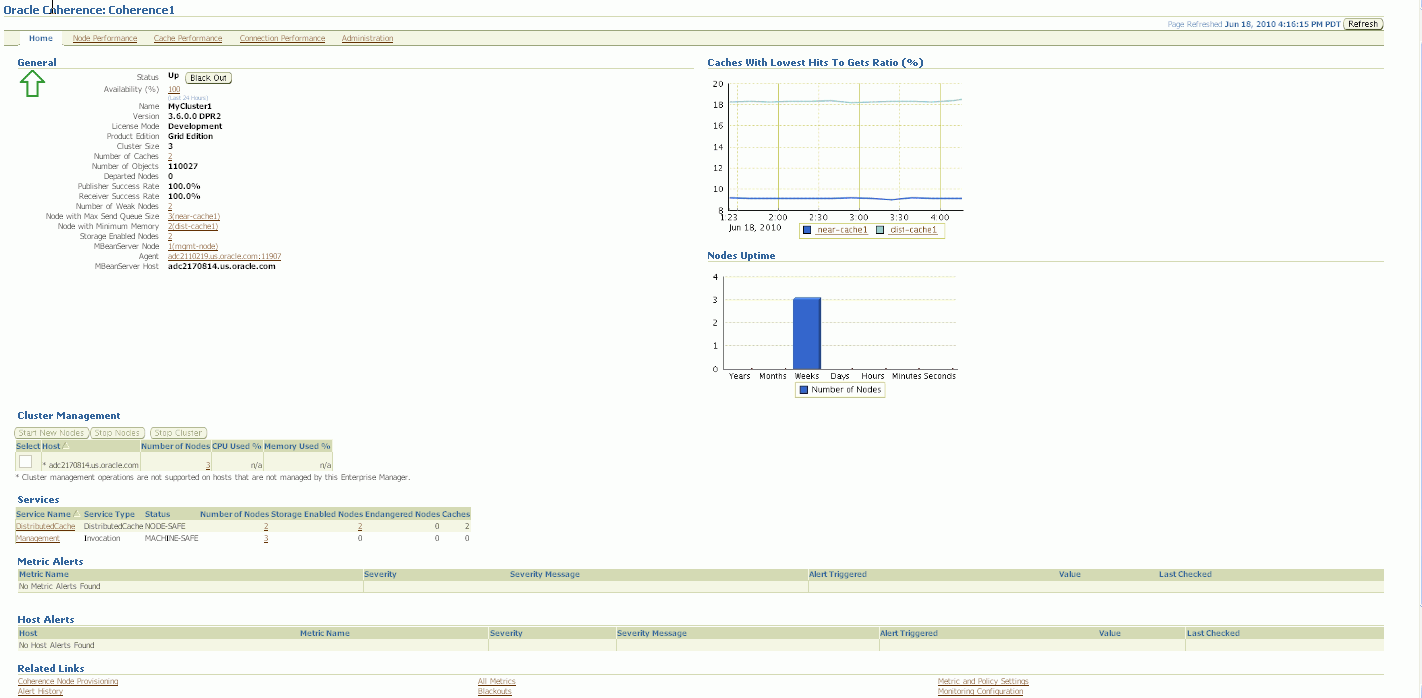Click the Development license mode value
Viewport: 1422px width, 698px height.
tap(195, 126)
